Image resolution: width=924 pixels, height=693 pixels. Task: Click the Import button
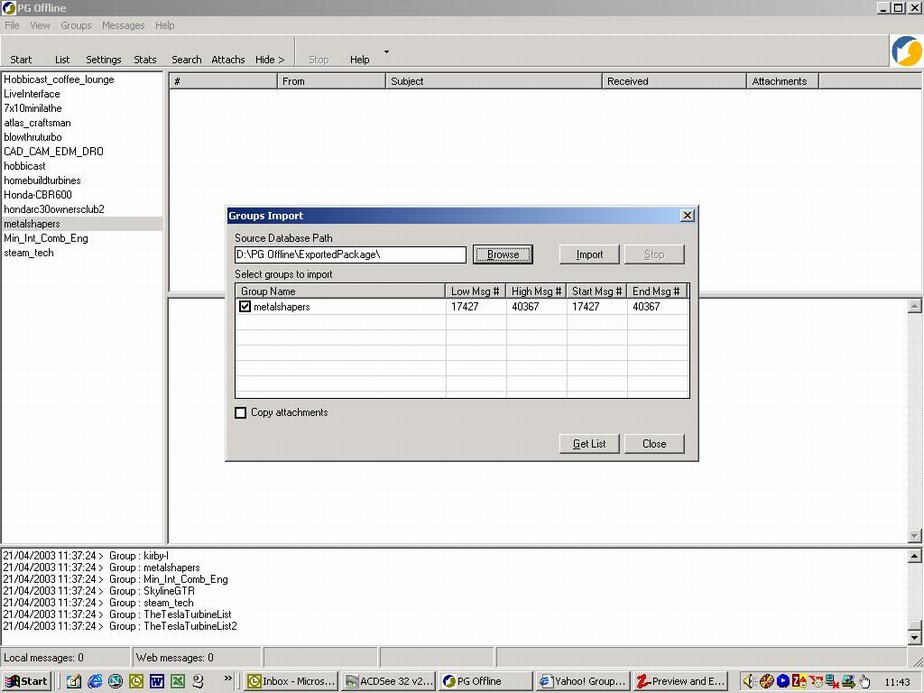pos(589,254)
